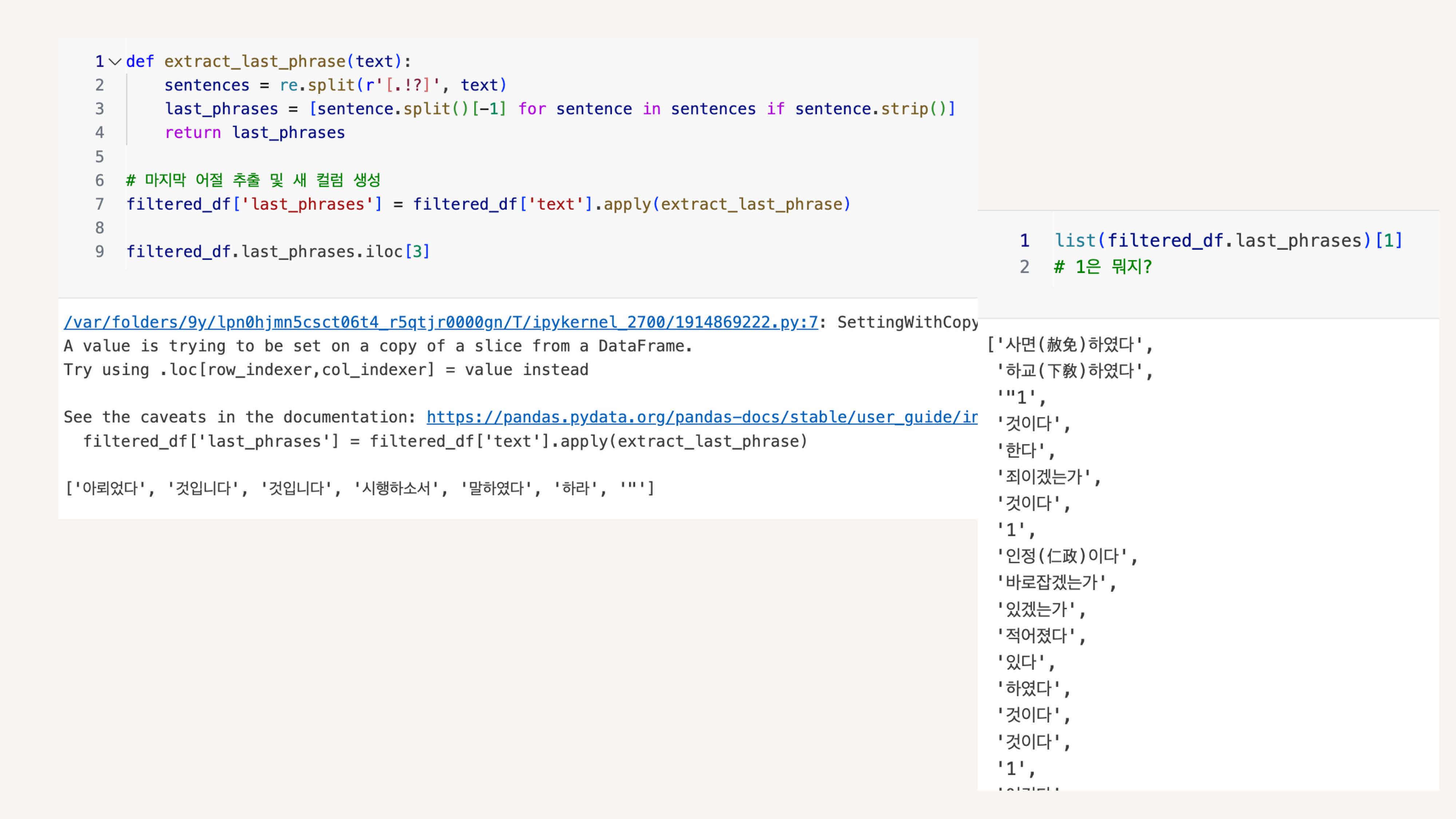The image size is (1456, 819).
Task: Click '사면(赦免)하였다' in the output list
Action: tap(1069, 344)
